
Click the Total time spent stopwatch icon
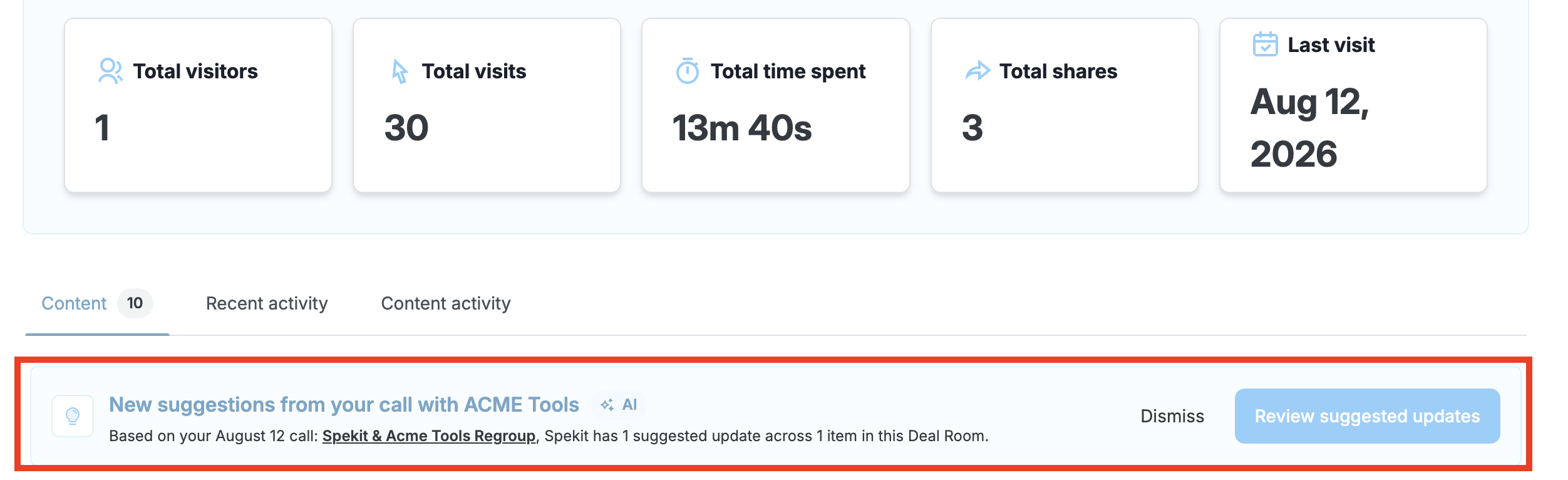687,71
